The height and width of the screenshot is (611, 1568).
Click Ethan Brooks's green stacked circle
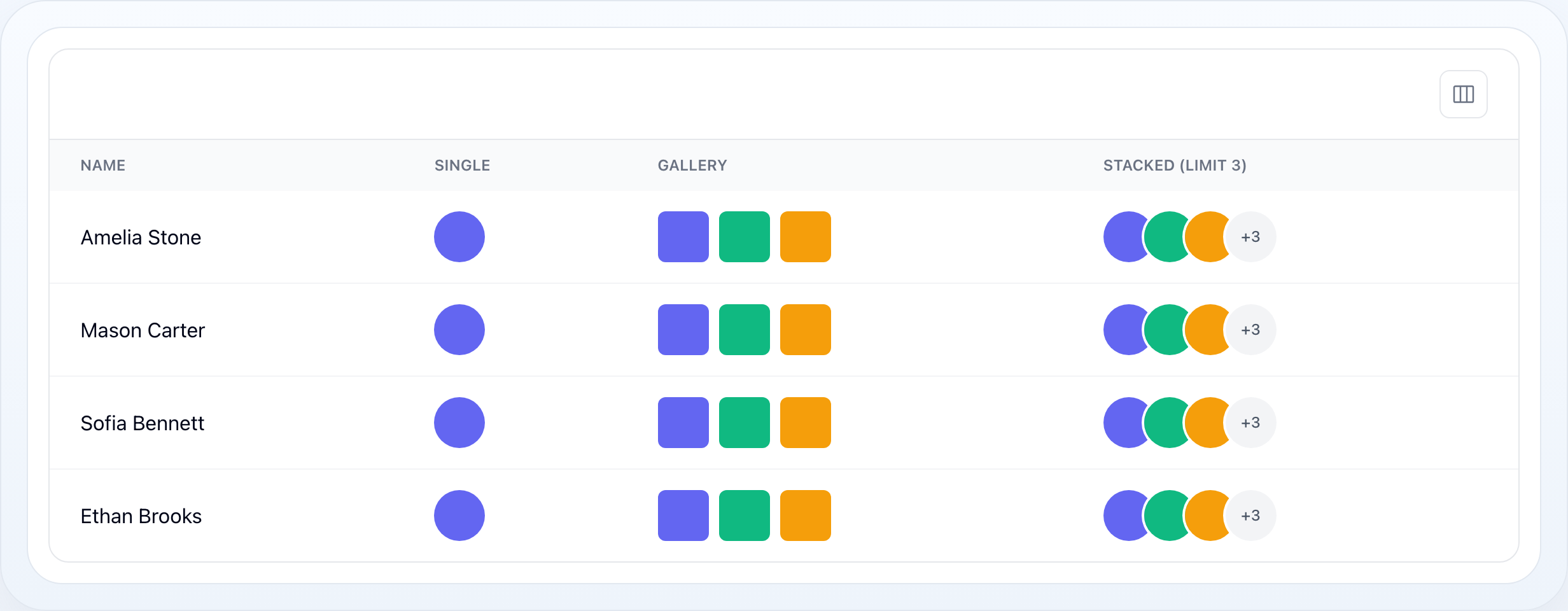[x=1167, y=516]
